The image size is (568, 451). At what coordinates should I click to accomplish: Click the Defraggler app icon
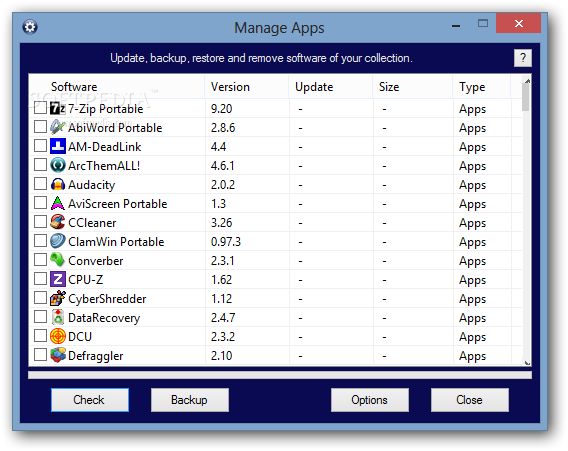[57, 355]
